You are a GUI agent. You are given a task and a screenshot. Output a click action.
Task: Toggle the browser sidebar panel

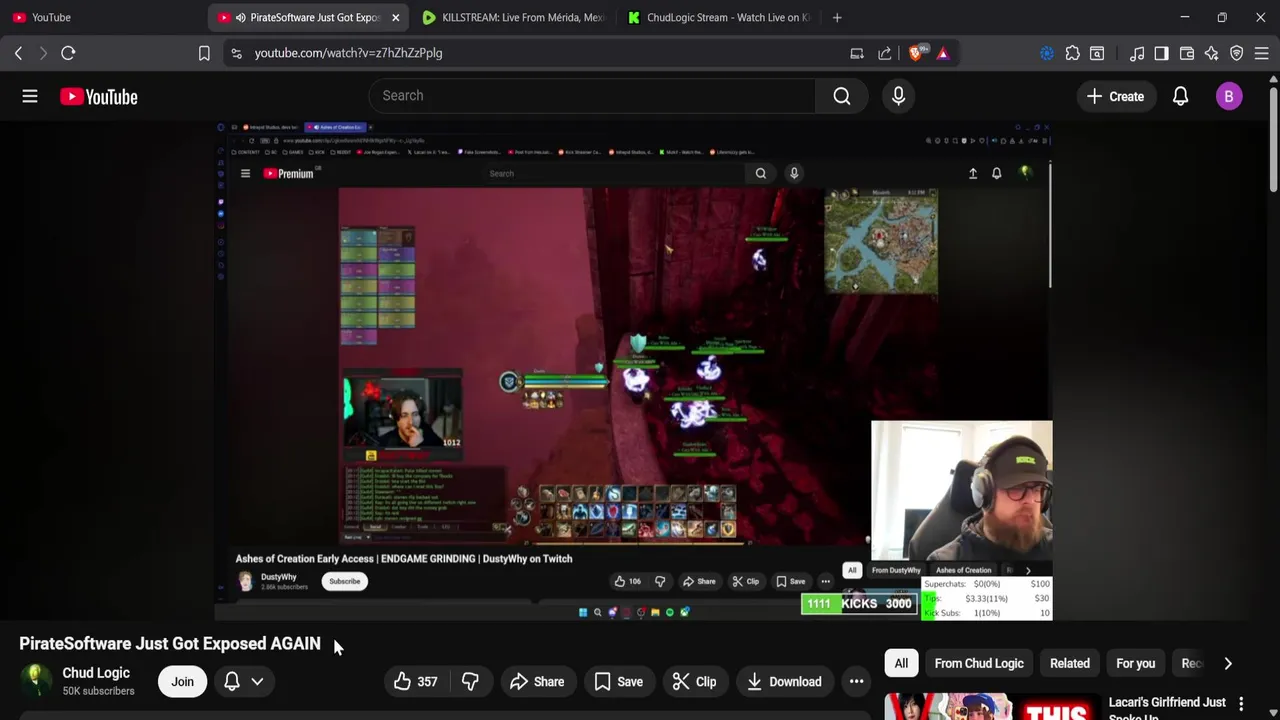1161,53
